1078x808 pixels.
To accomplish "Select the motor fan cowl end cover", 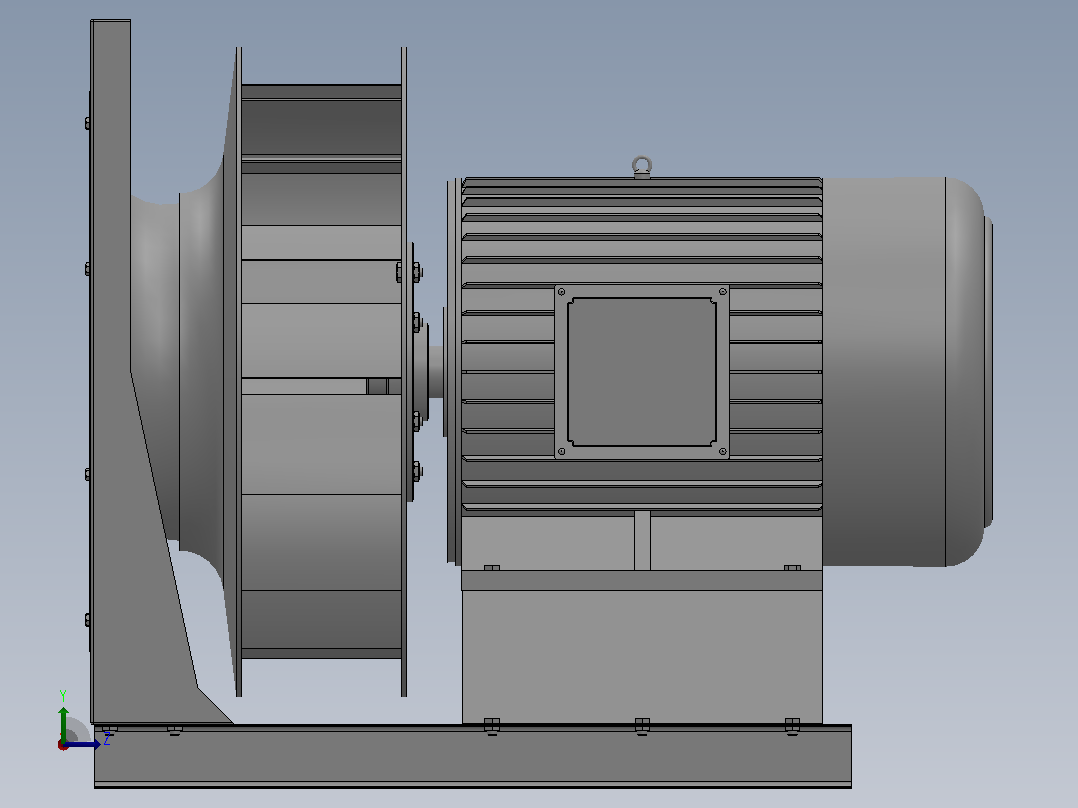I will point(908,372).
